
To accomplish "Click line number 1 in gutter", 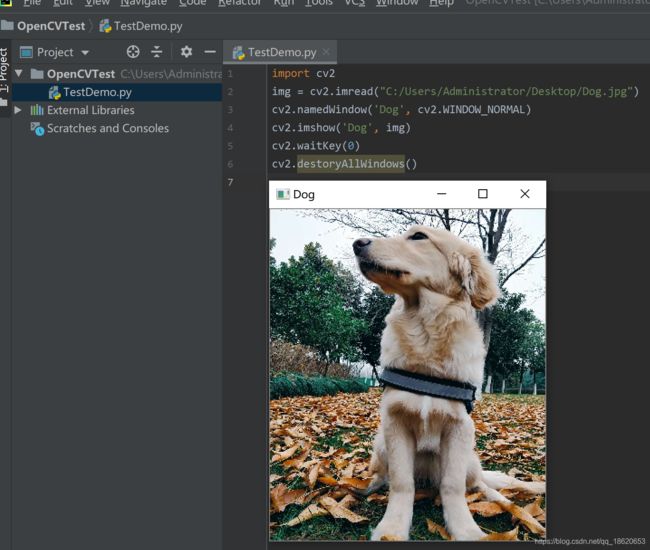I will (230, 74).
